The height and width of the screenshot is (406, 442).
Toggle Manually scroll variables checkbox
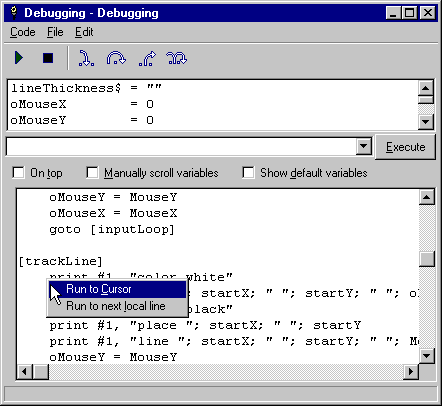pyautogui.click(x=92, y=173)
